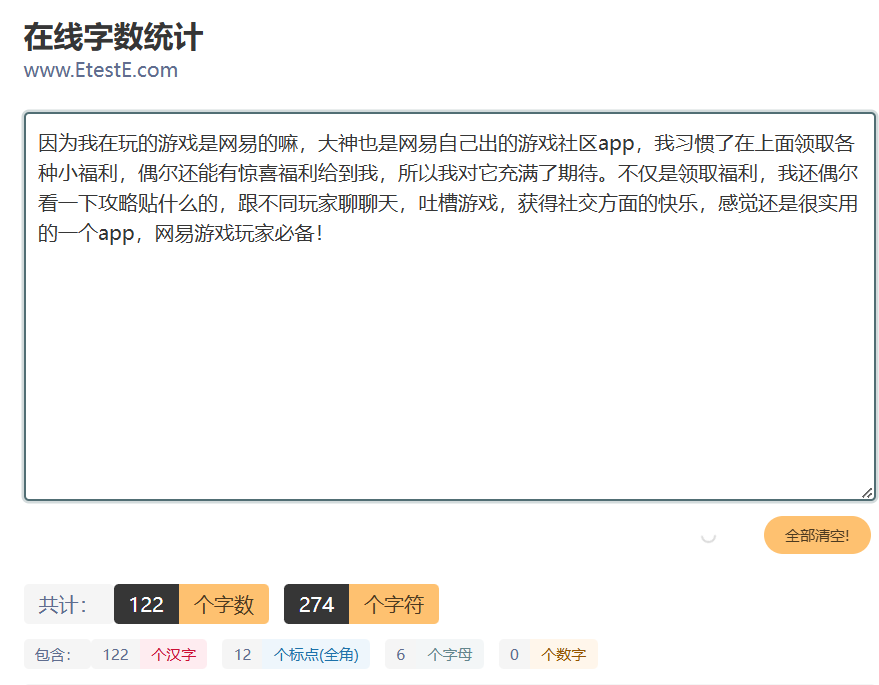The width and height of the screenshot is (879, 685).
Task: Open the www.EtestE.com link
Action: (x=101, y=70)
